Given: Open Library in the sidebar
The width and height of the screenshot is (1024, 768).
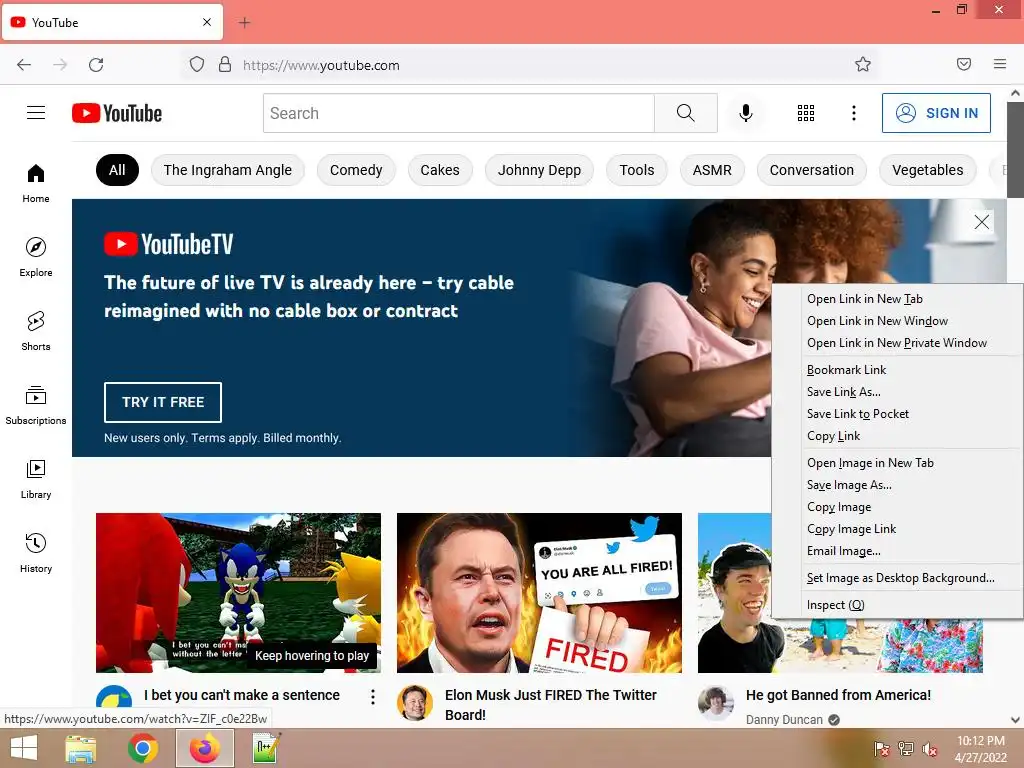Looking at the screenshot, I should pyautogui.click(x=36, y=479).
